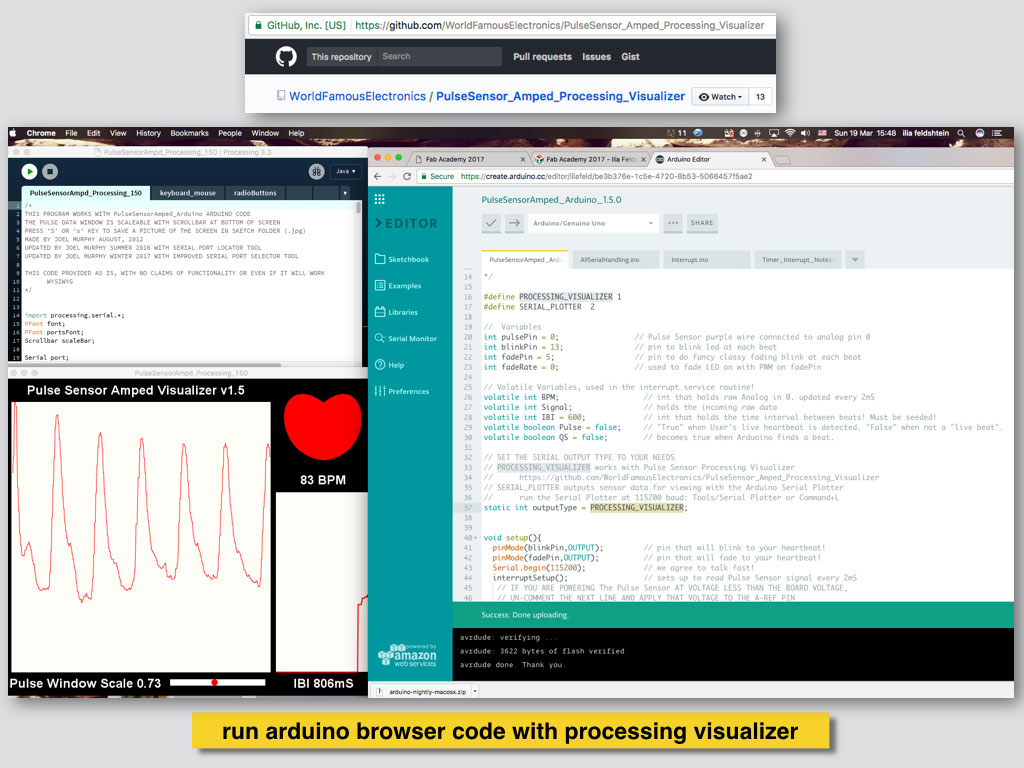Open the Bookmarks menu in menu bar
The width and height of the screenshot is (1024, 768).
coord(189,133)
